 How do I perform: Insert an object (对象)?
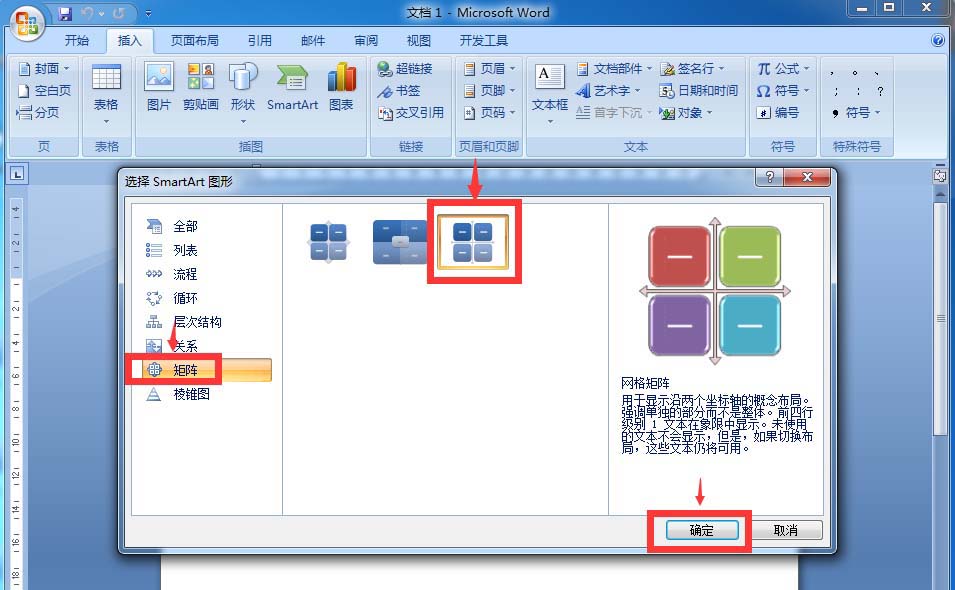tap(686, 113)
